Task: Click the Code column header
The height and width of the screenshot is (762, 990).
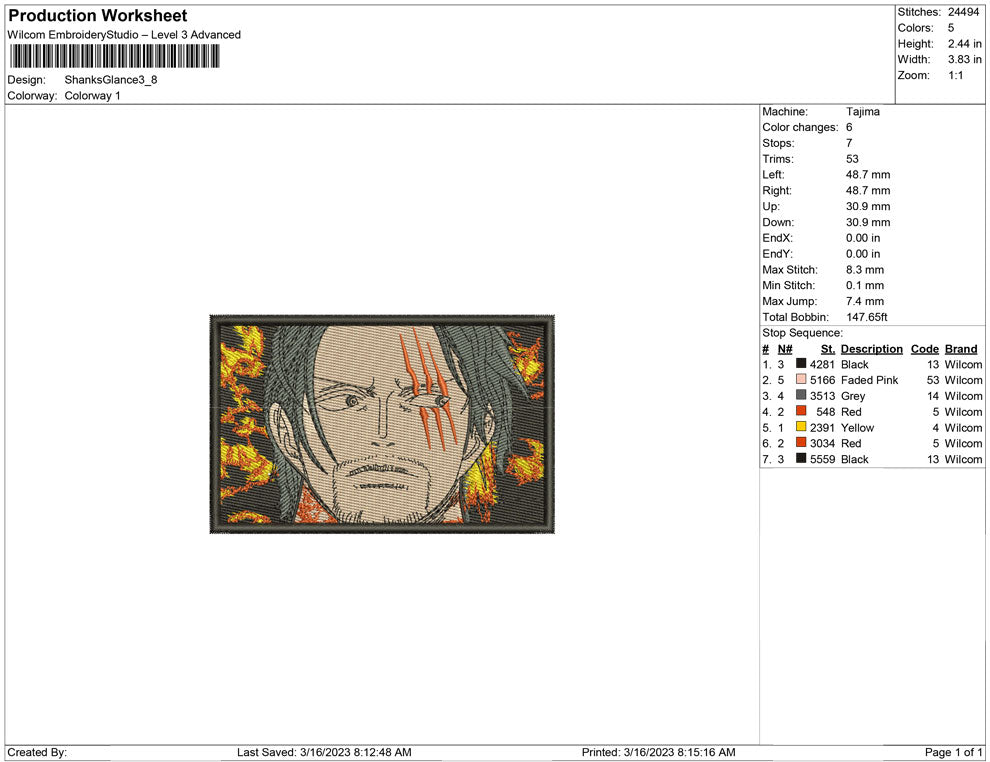Action: 924,348
